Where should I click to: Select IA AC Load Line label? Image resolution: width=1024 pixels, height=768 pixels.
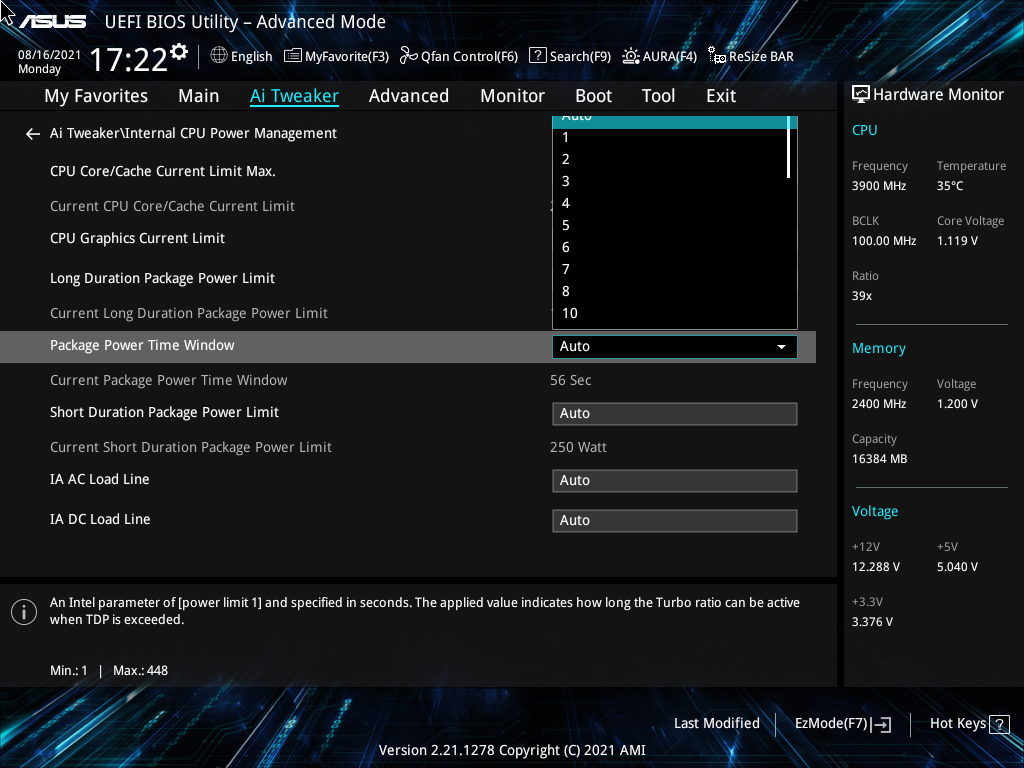[x=99, y=479]
